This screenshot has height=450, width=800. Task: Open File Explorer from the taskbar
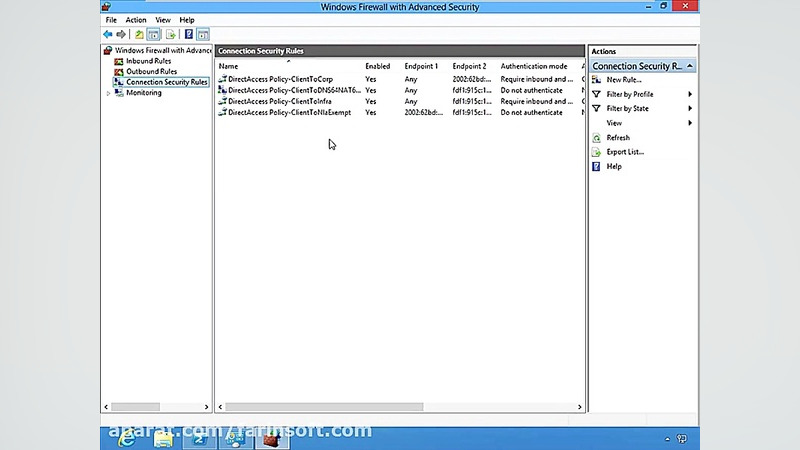(163, 438)
